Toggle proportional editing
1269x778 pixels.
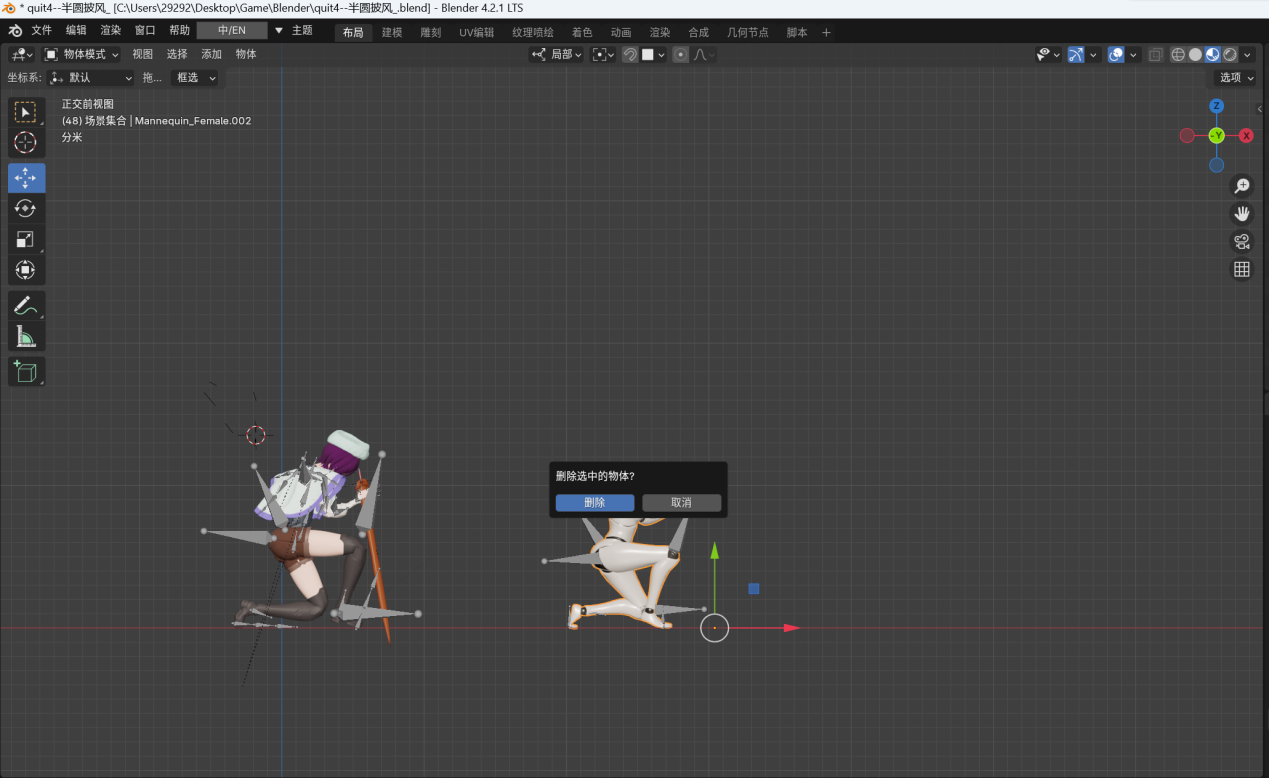click(681, 54)
